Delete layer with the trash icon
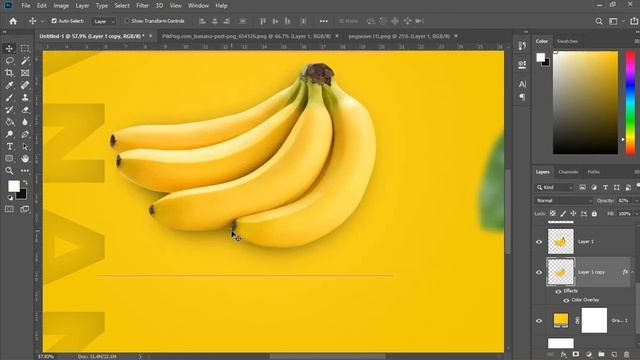This screenshot has width=640, height=360. (627, 355)
